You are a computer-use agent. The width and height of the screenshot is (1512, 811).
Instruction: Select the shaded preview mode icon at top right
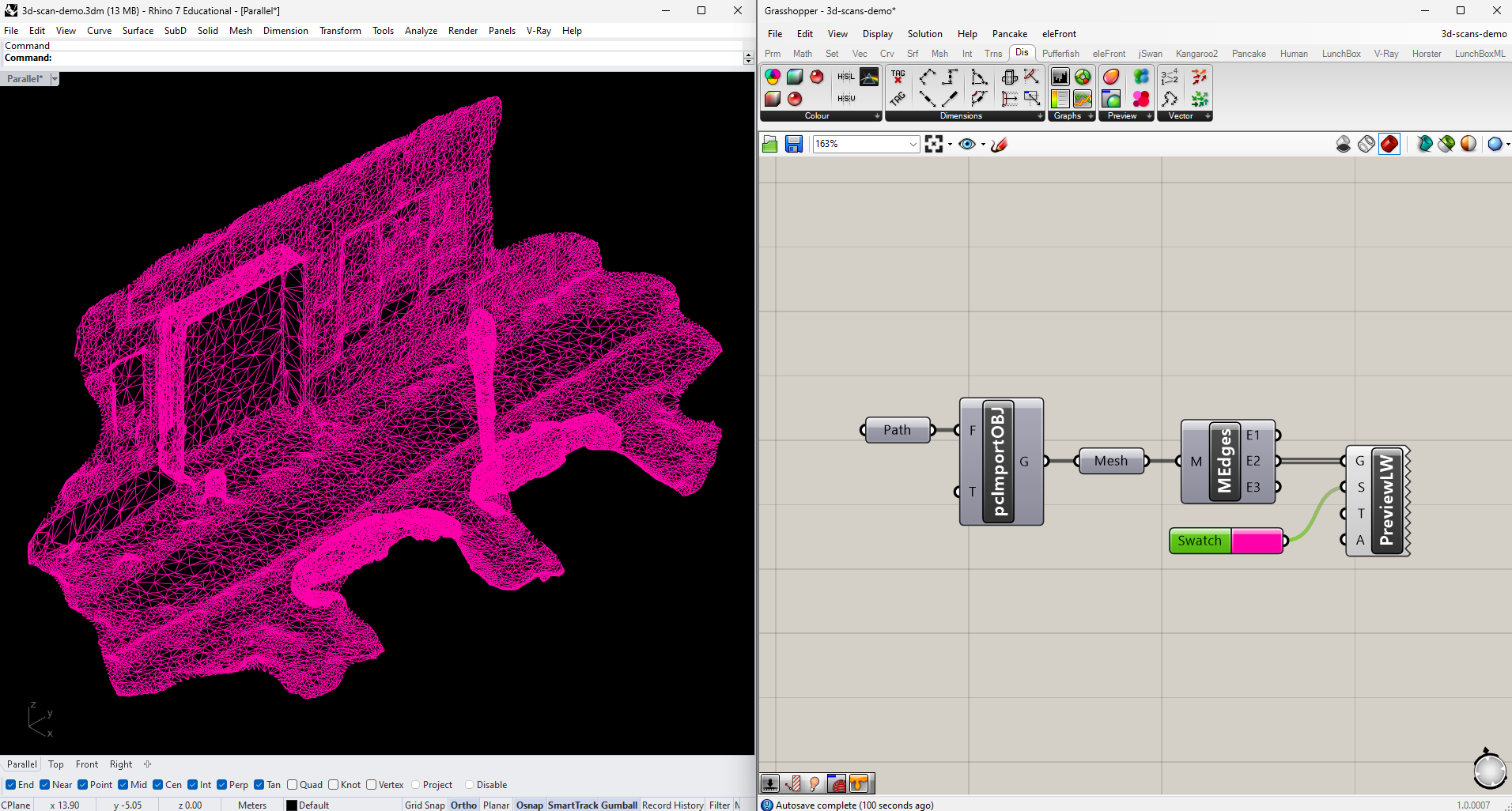click(1389, 144)
